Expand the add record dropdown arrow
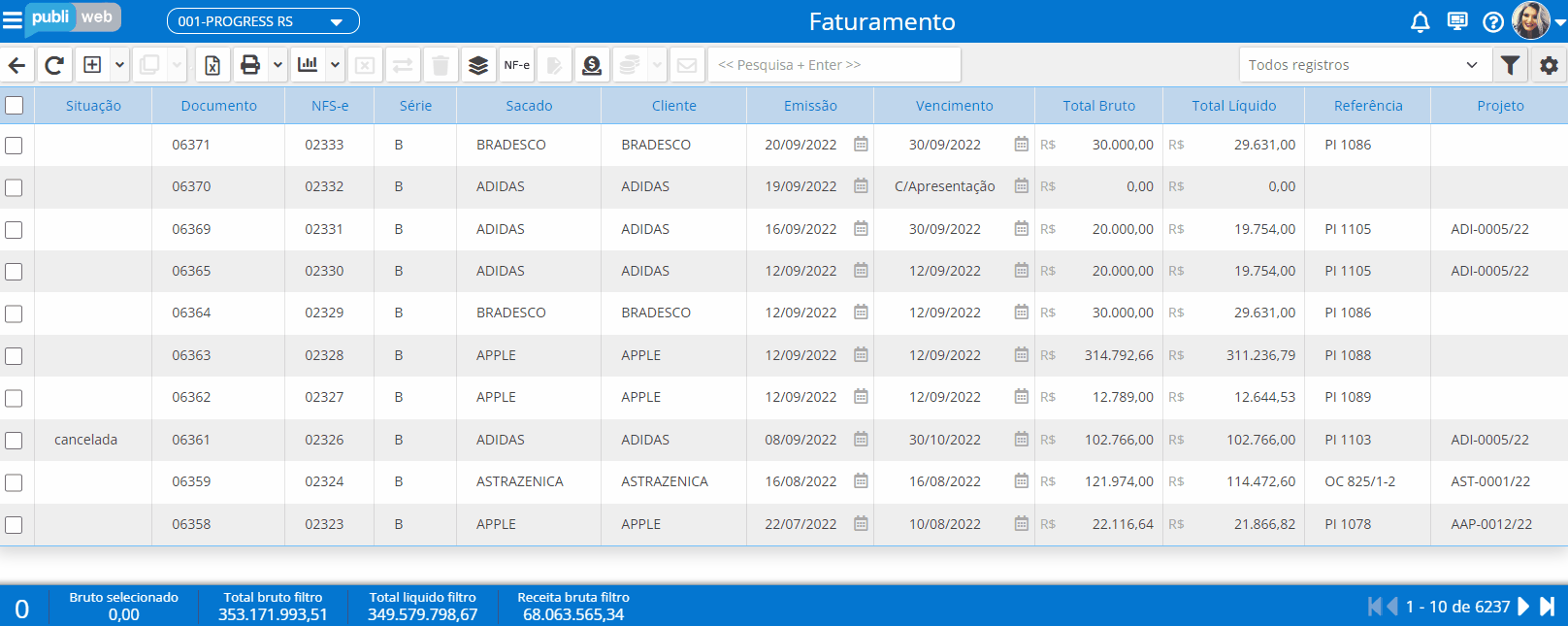Image resolution: width=1568 pixels, height=626 pixels. click(119, 65)
